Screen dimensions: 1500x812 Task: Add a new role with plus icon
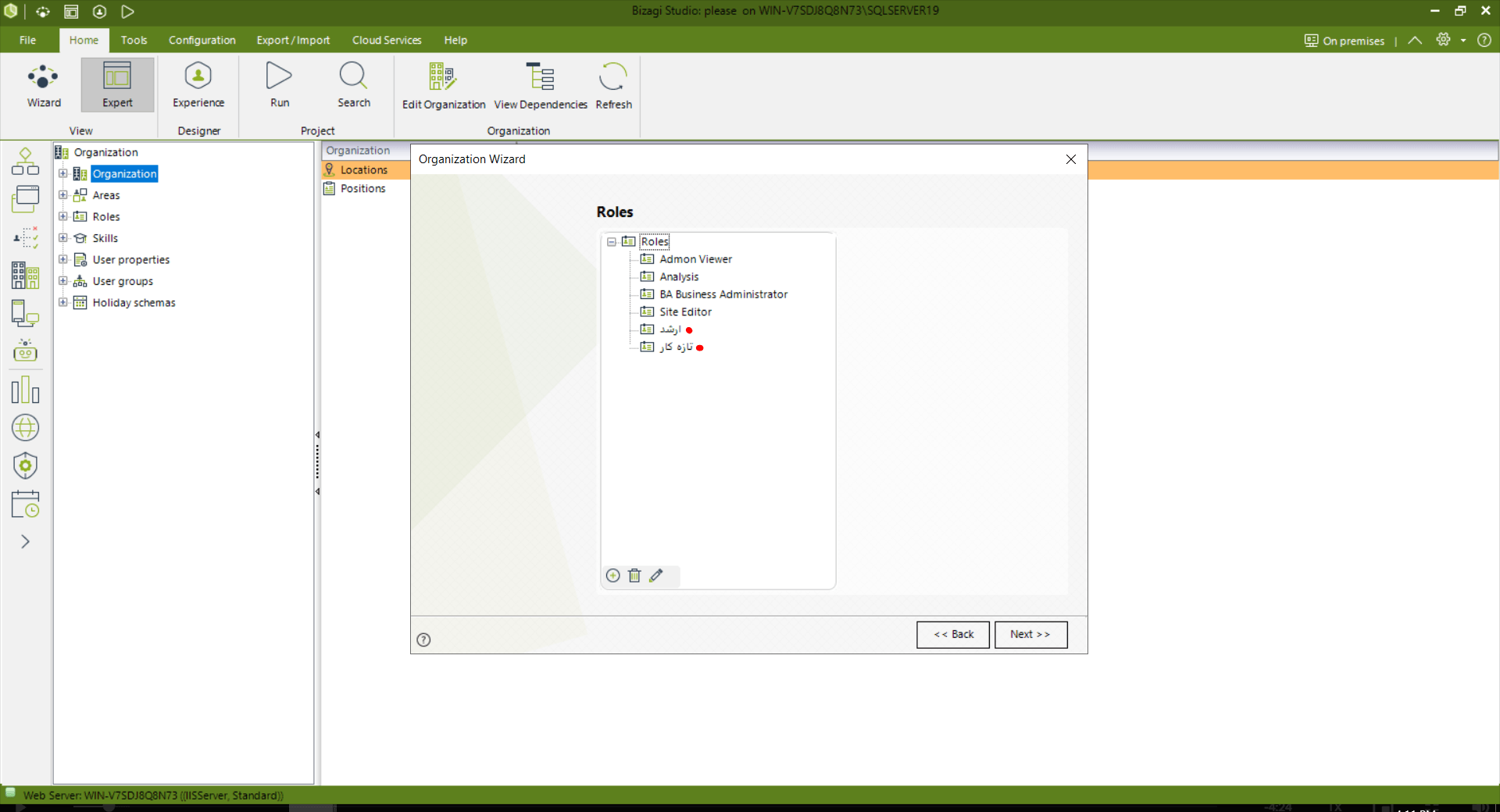click(613, 575)
